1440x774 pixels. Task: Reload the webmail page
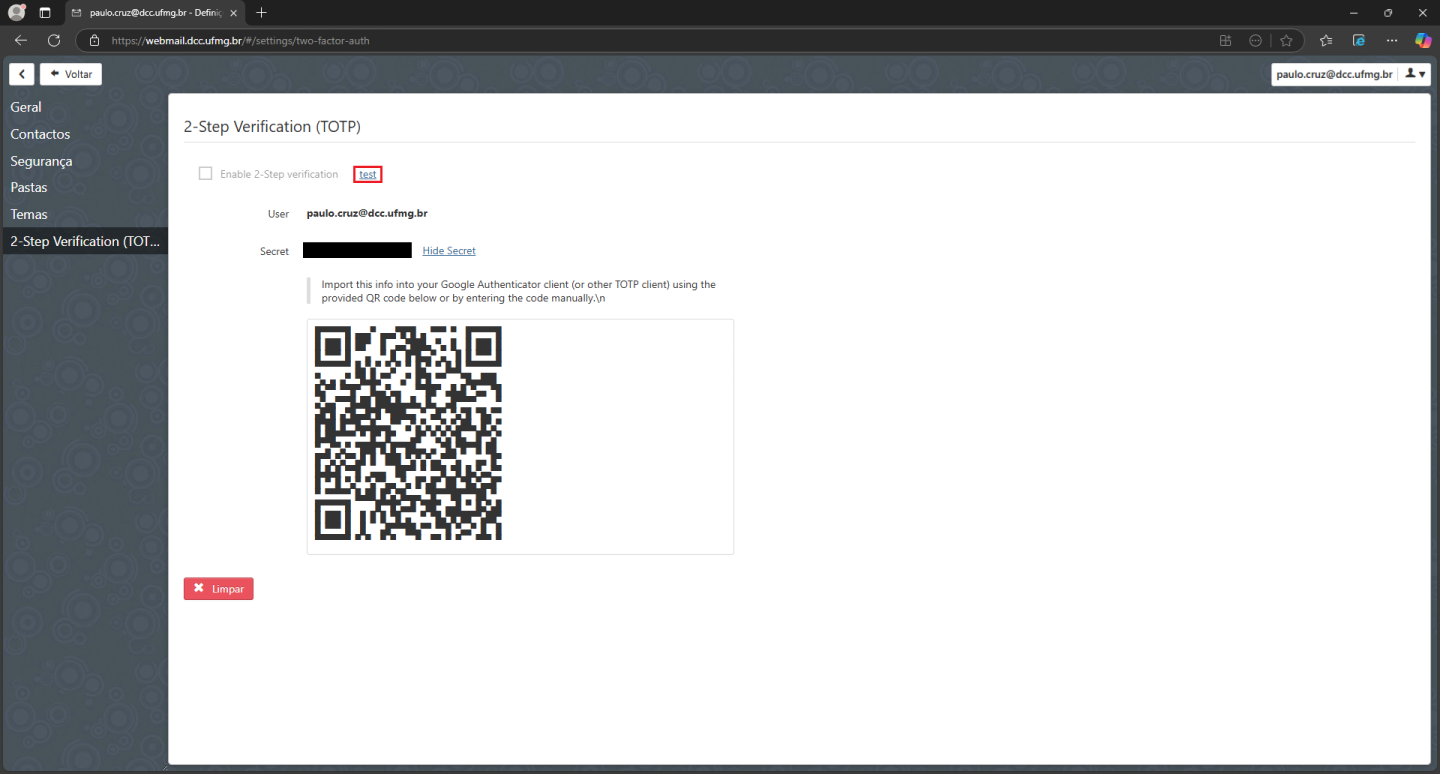pos(54,41)
